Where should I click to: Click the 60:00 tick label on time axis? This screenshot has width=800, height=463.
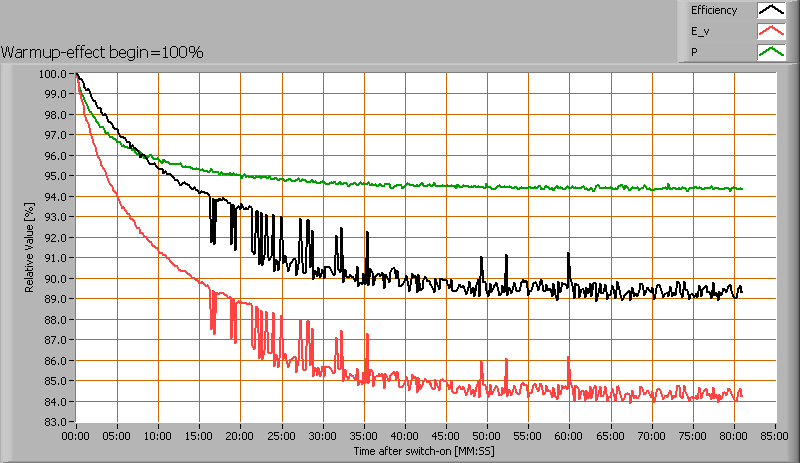[x=569, y=437]
